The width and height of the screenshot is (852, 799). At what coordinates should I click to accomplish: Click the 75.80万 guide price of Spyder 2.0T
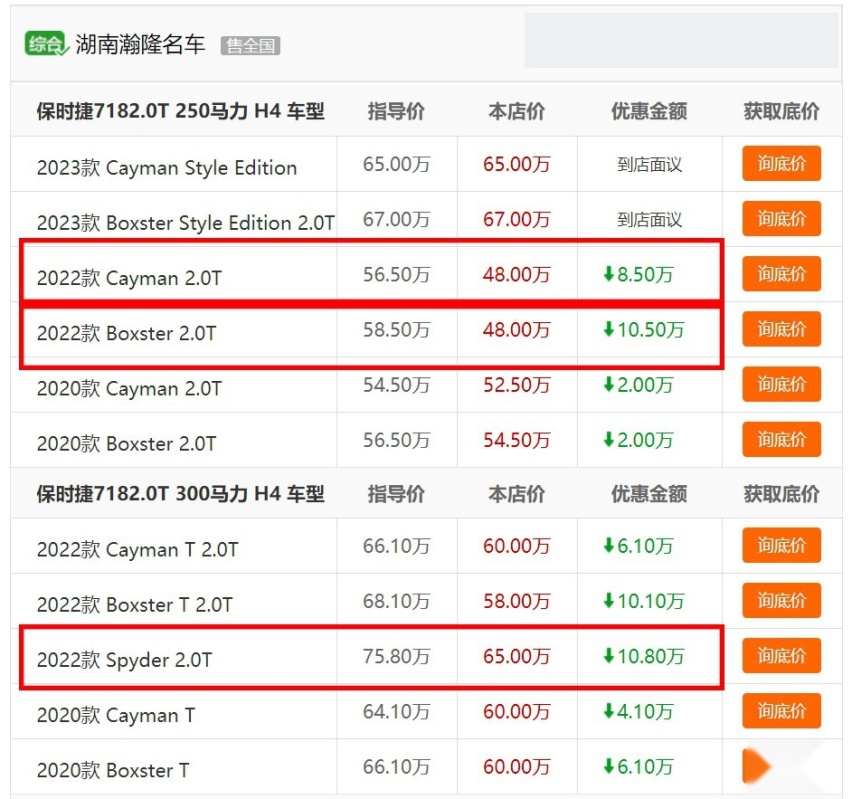[397, 657]
